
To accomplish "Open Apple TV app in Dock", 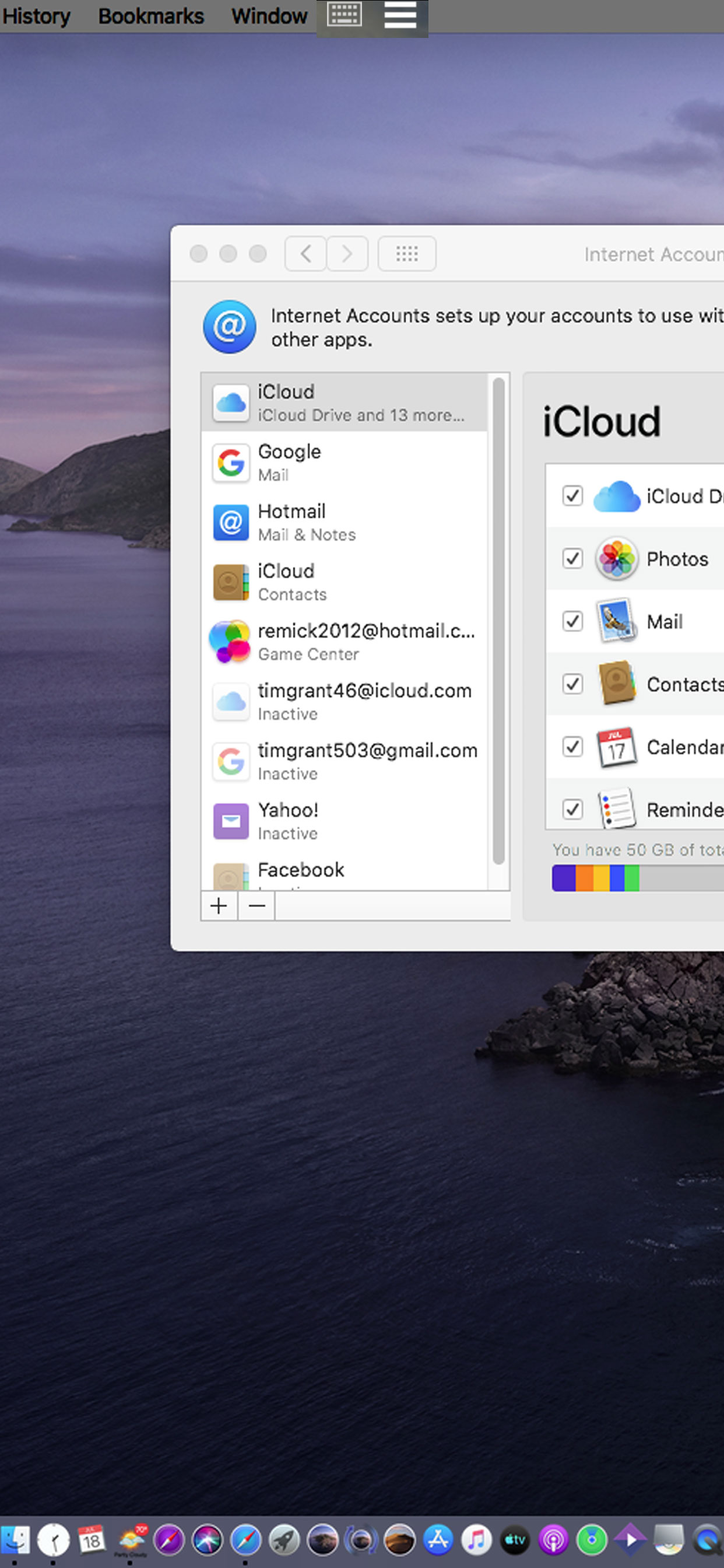I will point(515,1541).
